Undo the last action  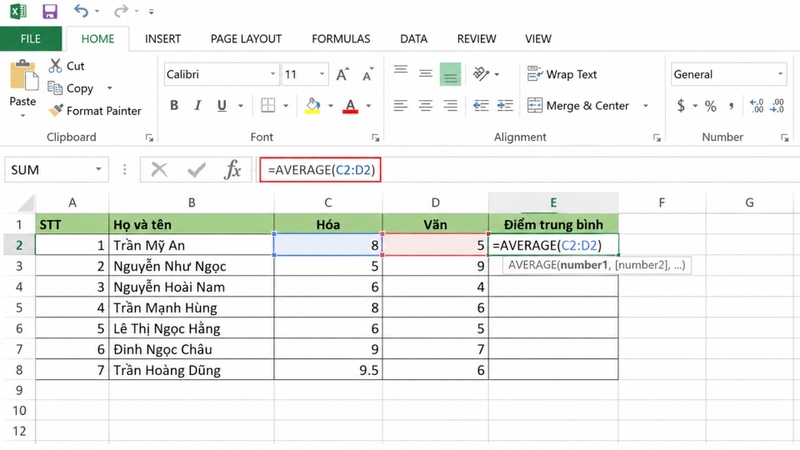[81, 11]
